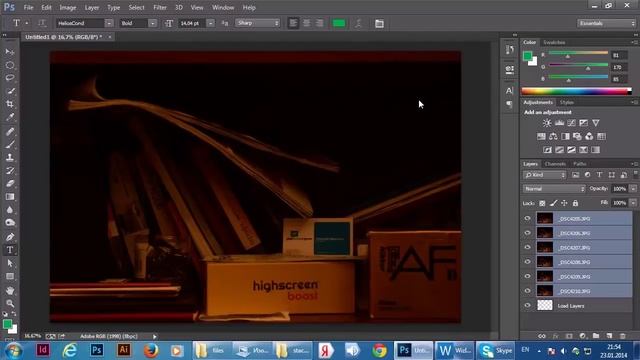Toggle lock all for layer

[x=575, y=203]
